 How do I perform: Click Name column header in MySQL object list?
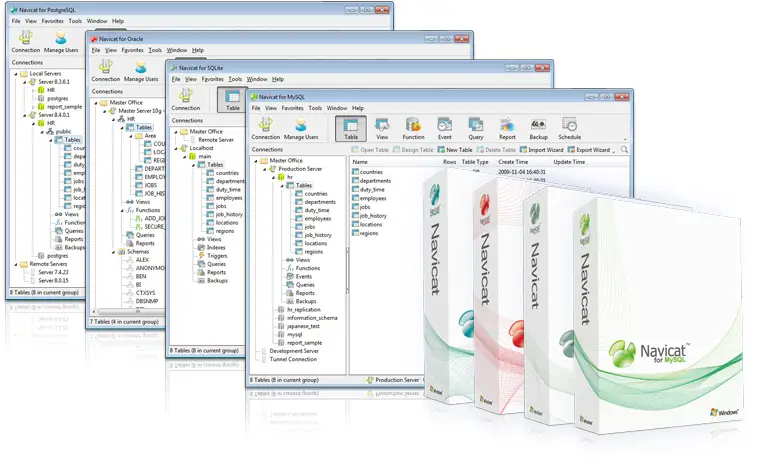pyautogui.click(x=360, y=162)
